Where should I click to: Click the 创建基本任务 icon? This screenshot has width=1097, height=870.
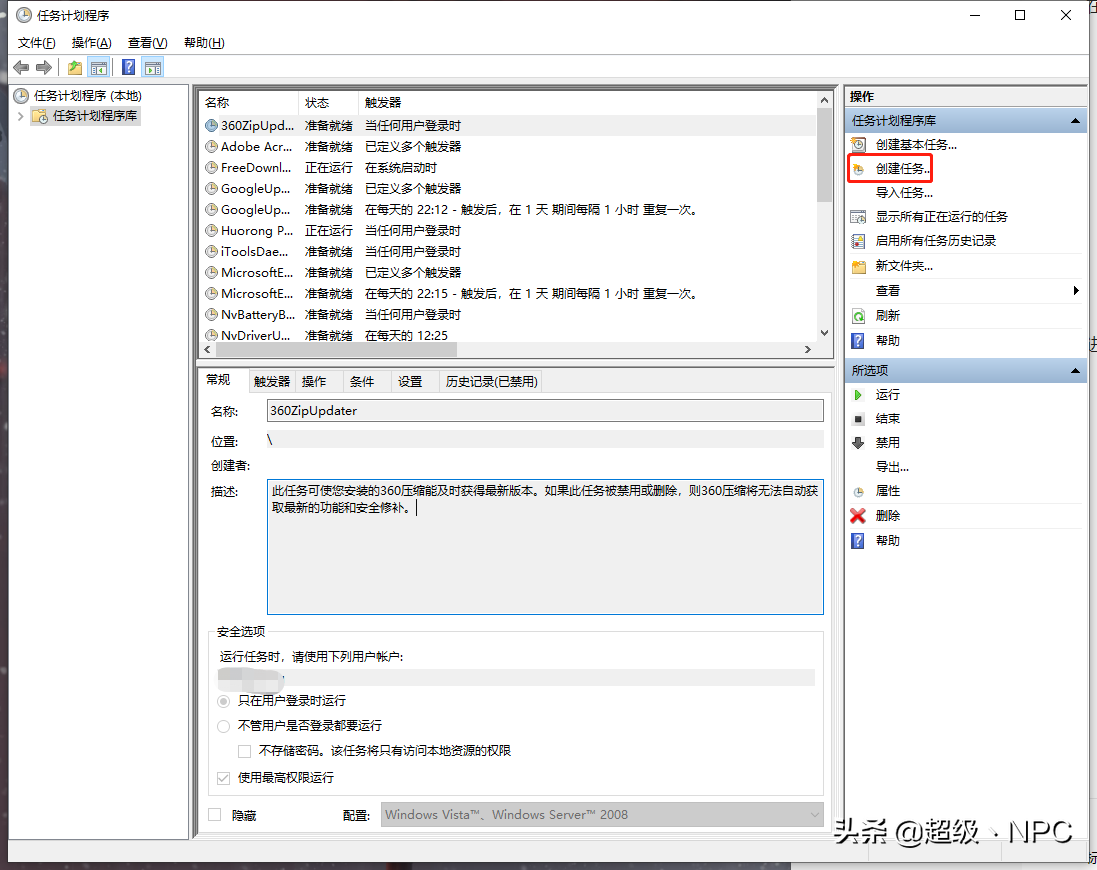point(858,145)
